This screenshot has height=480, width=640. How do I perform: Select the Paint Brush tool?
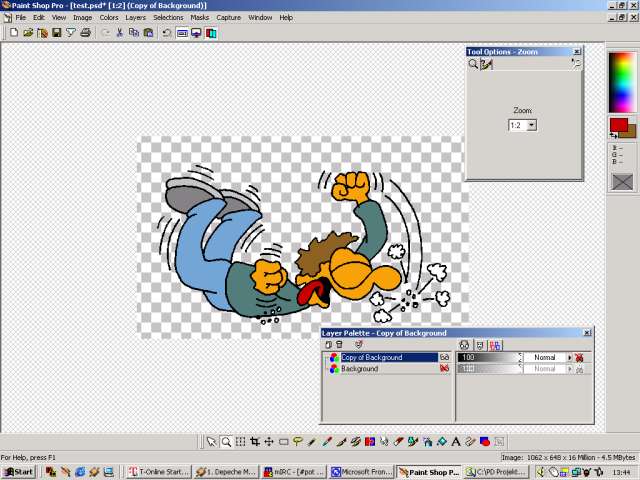point(342,442)
